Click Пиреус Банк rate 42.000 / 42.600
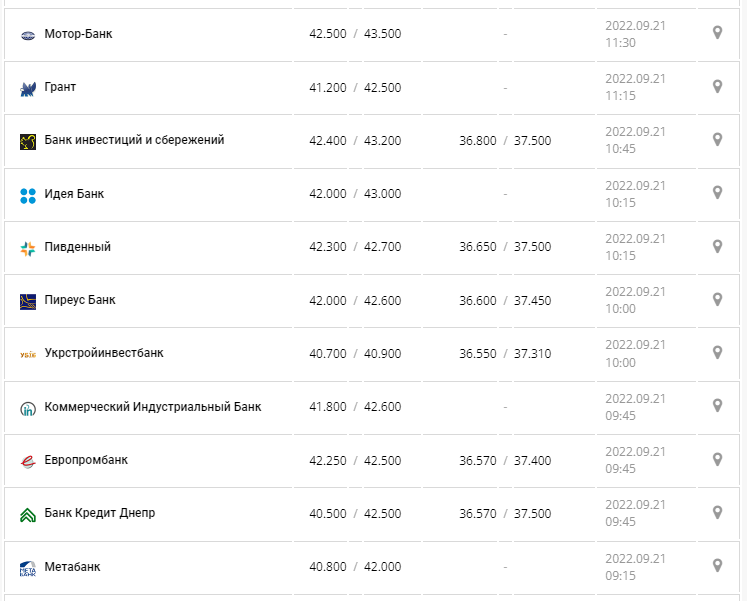This screenshot has height=601, width=747. click(x=355, y=300)
